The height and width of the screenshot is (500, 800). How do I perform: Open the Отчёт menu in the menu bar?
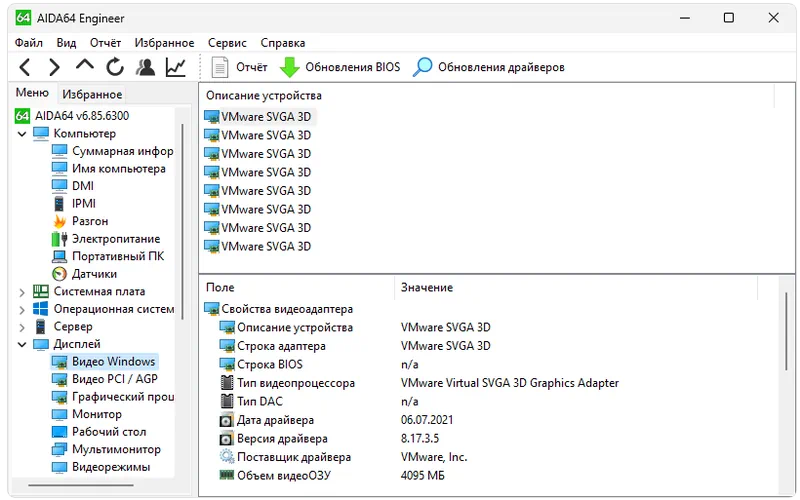tap(105, 43)
